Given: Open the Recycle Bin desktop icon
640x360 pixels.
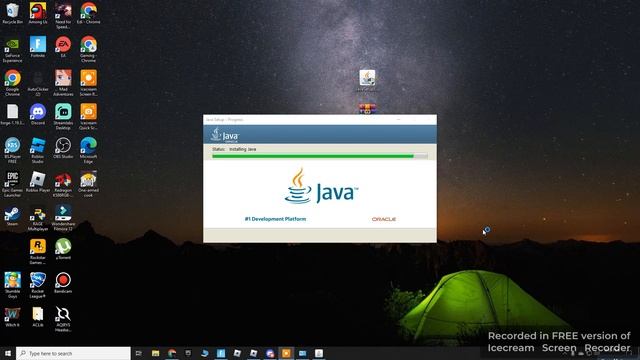Looking at the screenshot, I should 12,13.
